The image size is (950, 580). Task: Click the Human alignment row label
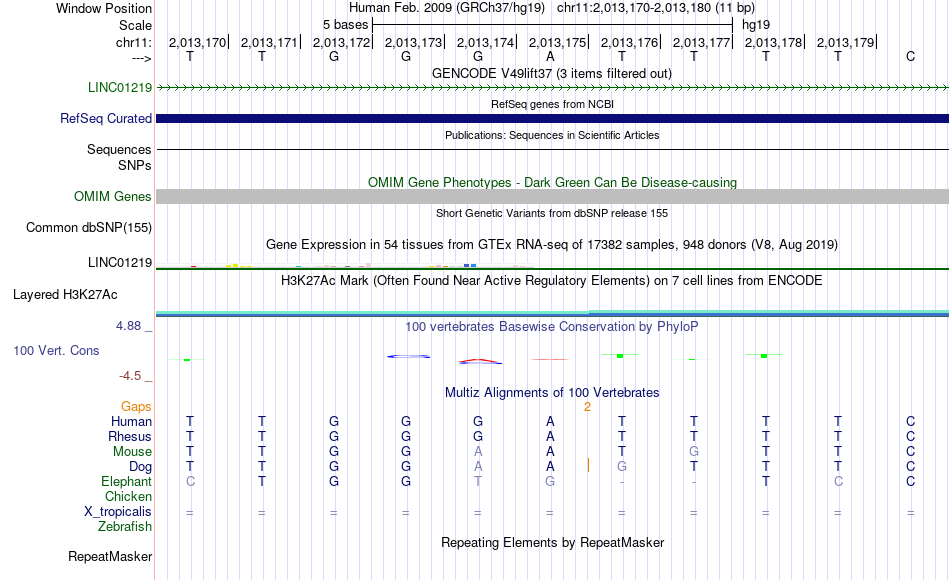(x=131, y=421)
